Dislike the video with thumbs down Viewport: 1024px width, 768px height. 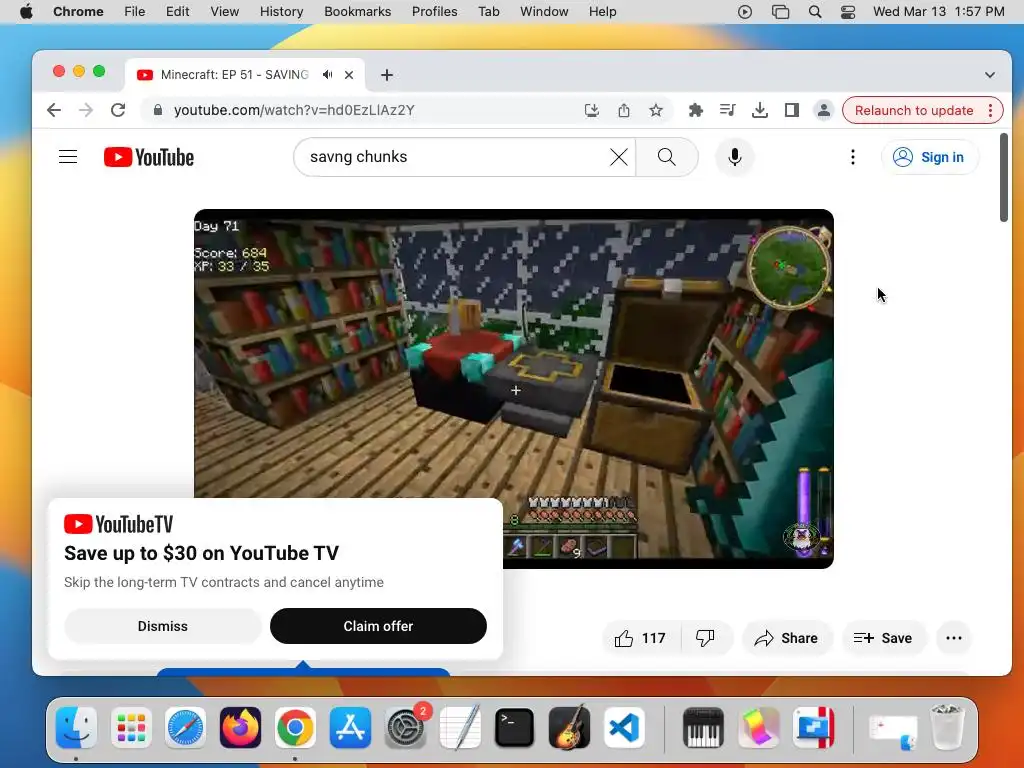[705, 638]
